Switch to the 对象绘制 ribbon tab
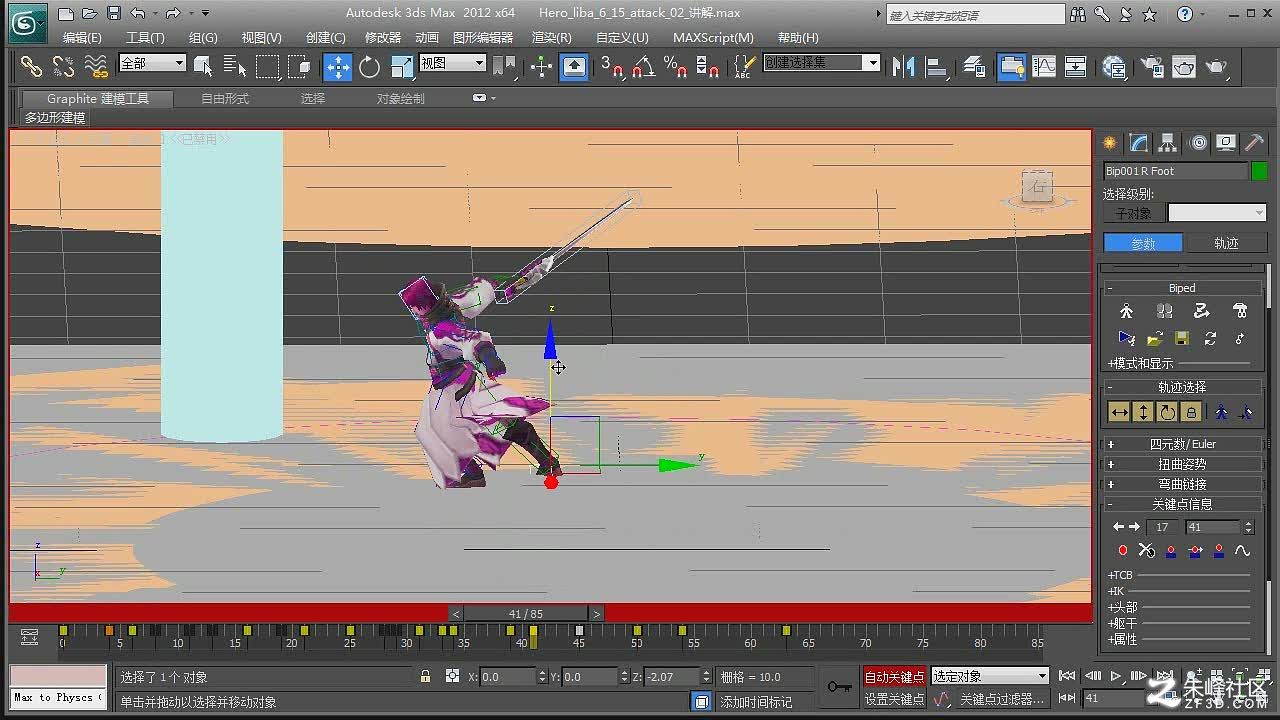Screen dimensions: 1280x720 pos(400,98)
